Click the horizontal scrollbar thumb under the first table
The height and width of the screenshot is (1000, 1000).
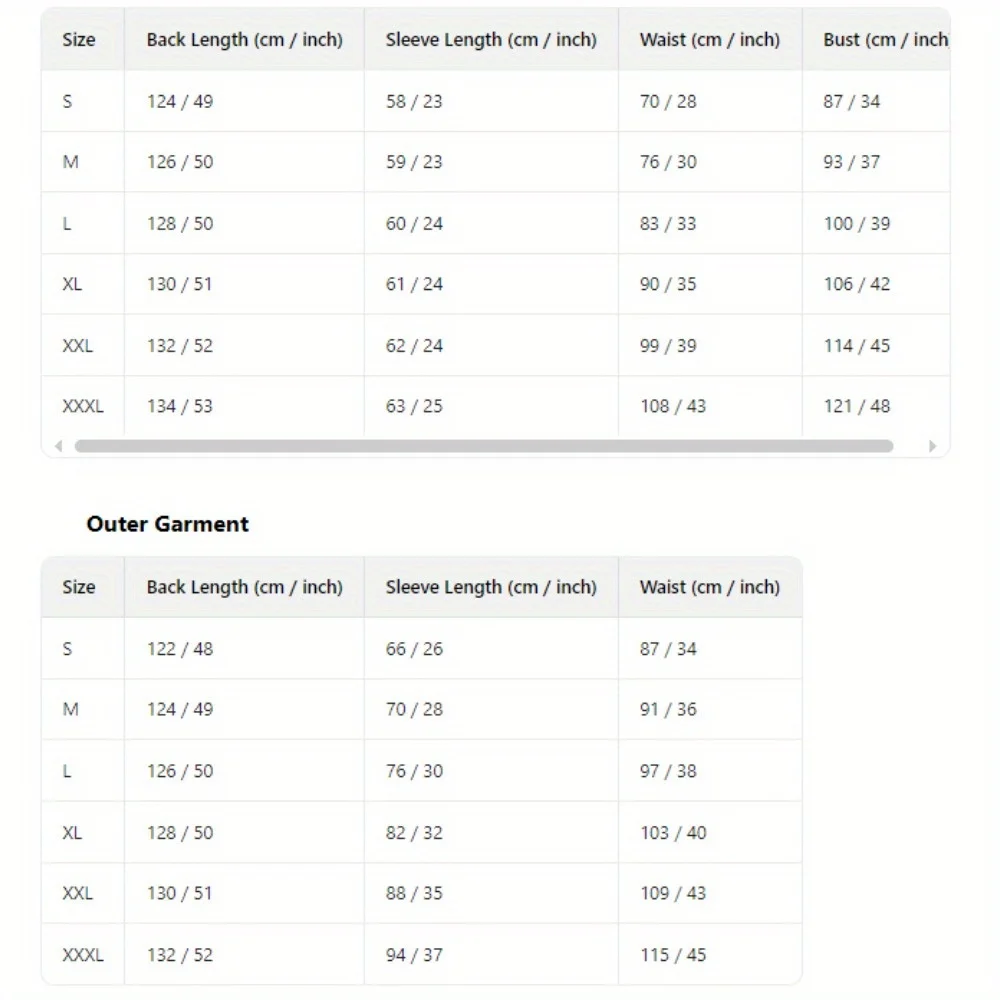(483, 446)
